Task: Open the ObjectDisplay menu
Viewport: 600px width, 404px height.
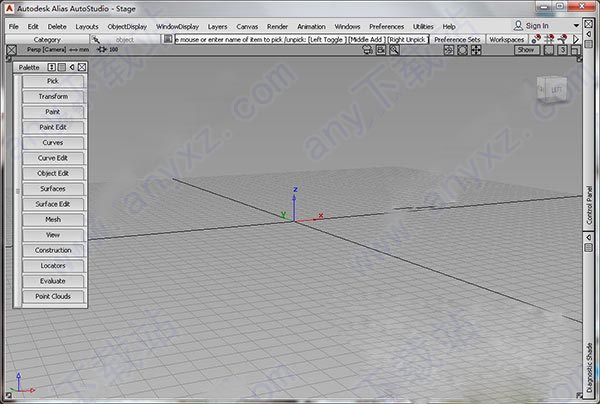Action: click(x=127, y=26)
